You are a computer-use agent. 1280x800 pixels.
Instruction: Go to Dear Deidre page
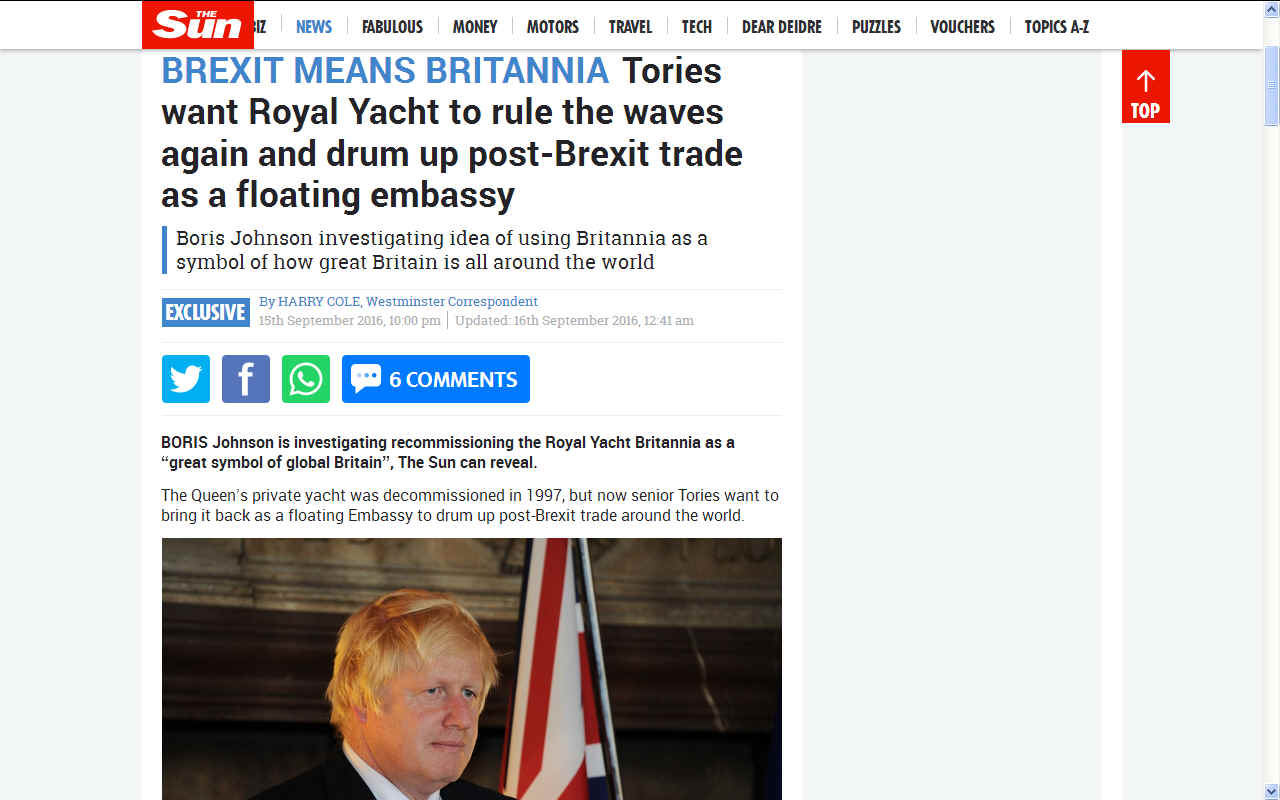click(x=782, y=27)
